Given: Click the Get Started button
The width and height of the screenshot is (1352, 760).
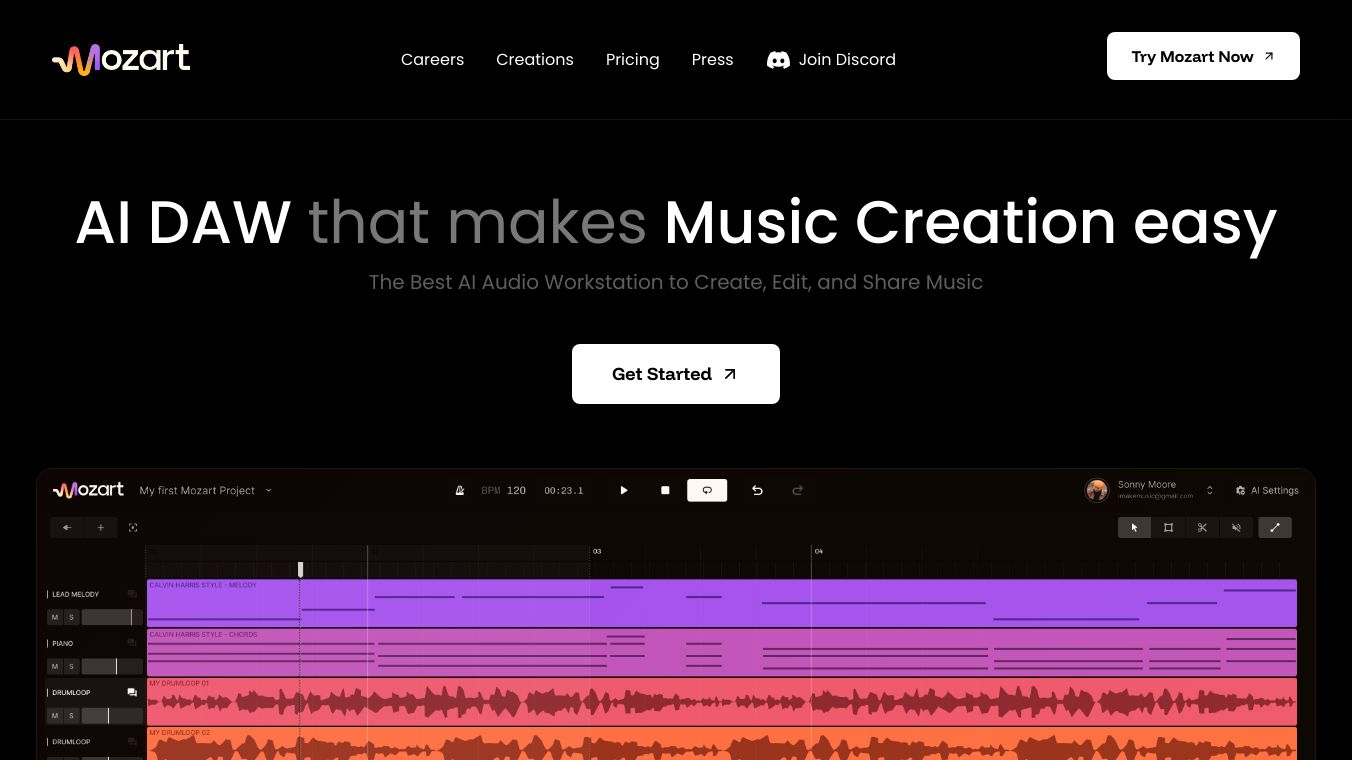Looking at the screenshot, I should click(676, 374).
